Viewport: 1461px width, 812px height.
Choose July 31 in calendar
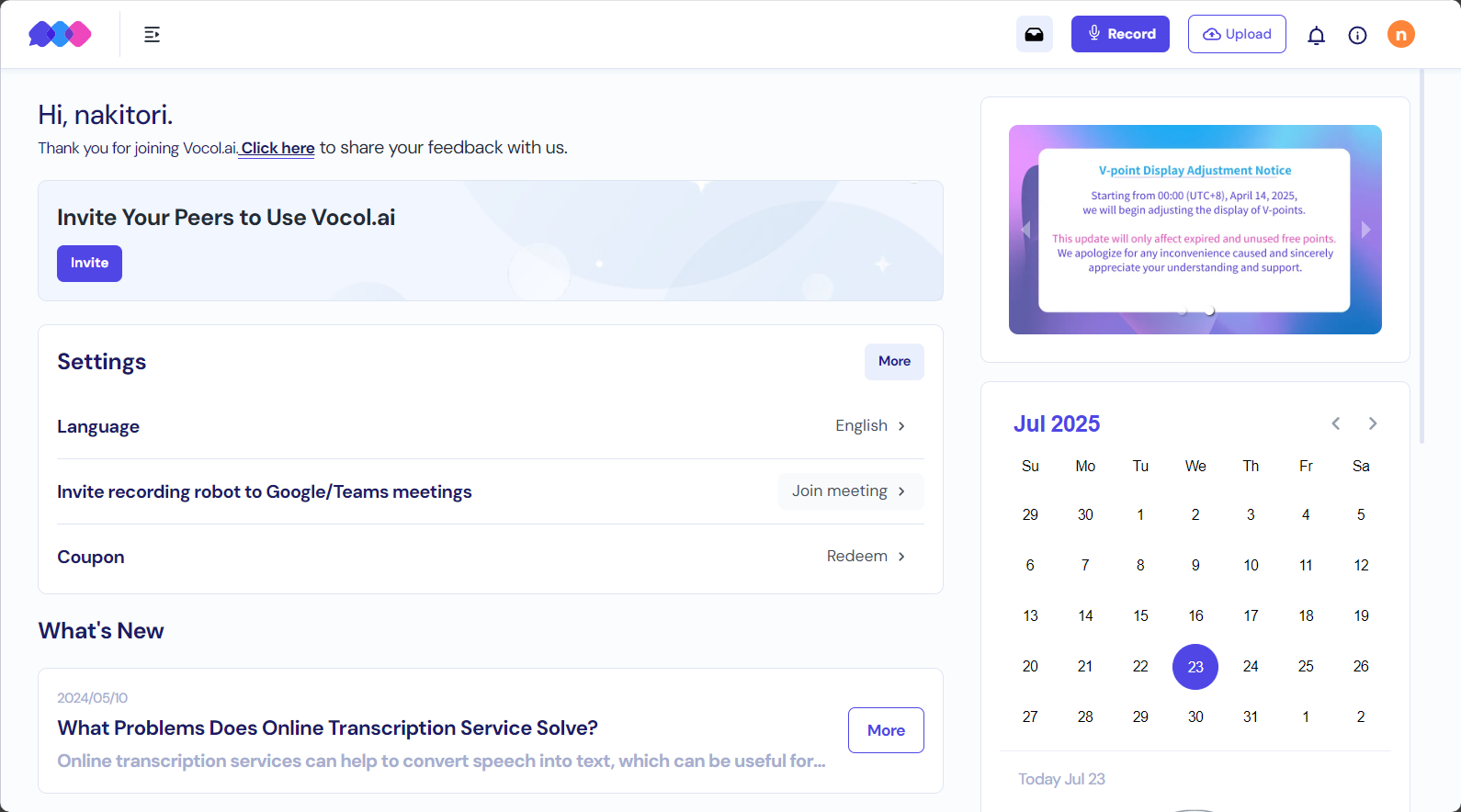[x=1251, y=717]
